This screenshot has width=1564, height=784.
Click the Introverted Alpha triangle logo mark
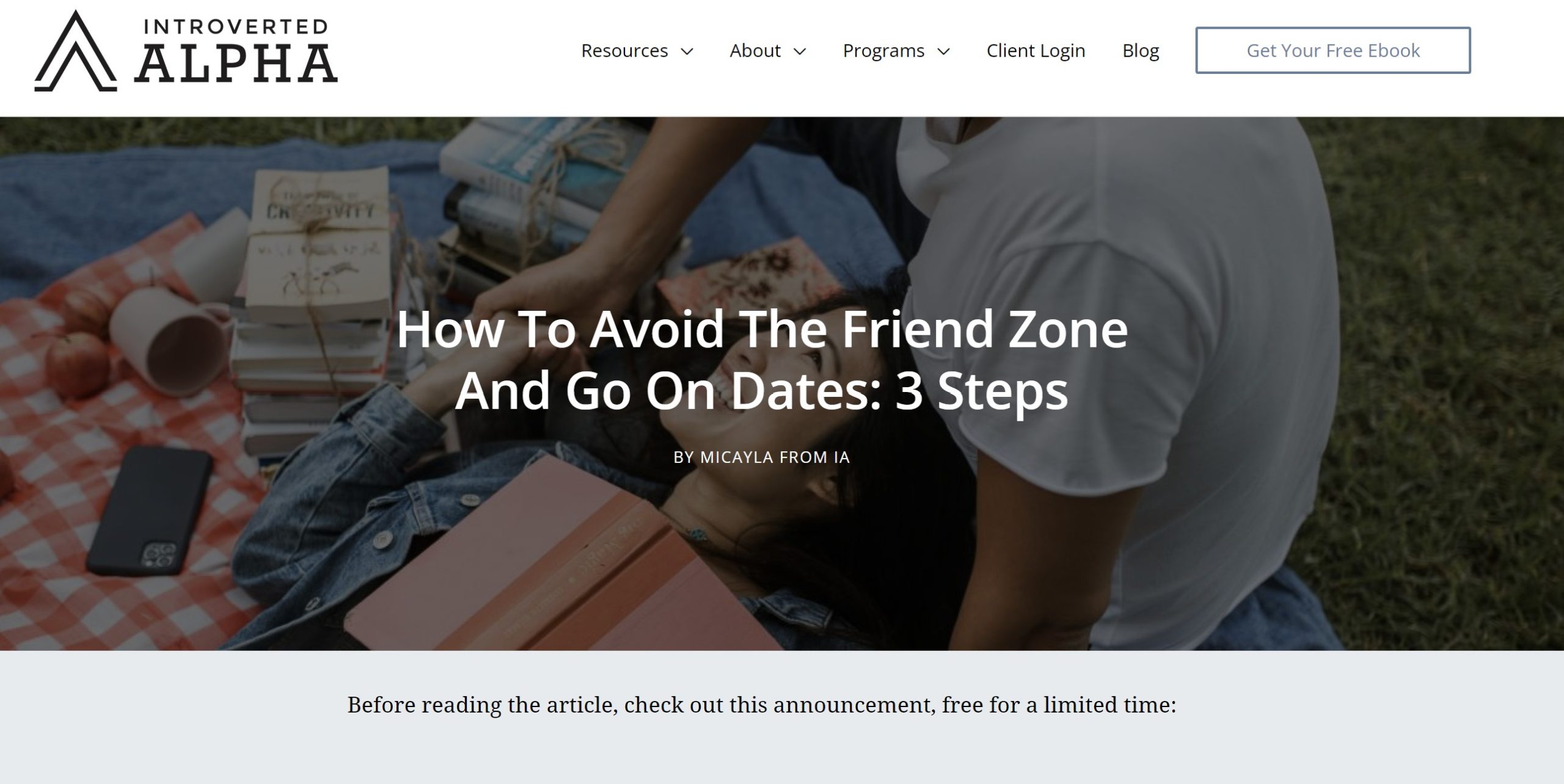[x=75, y=51]
